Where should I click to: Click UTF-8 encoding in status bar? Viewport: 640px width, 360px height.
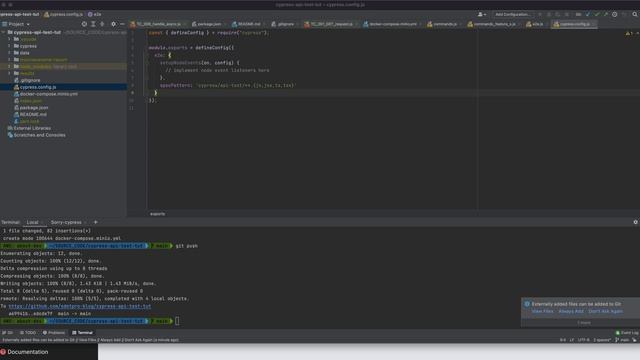click(583, 340)
